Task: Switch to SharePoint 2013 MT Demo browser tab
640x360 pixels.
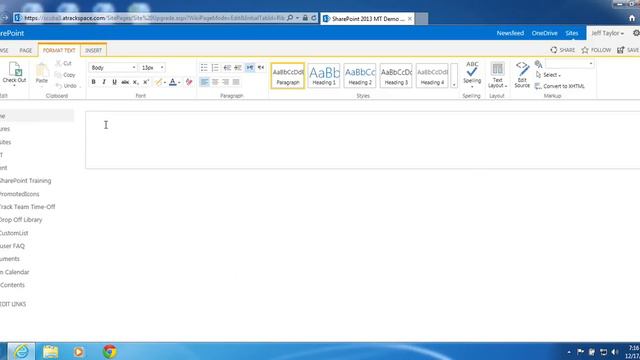Action: tap(367, 19)
